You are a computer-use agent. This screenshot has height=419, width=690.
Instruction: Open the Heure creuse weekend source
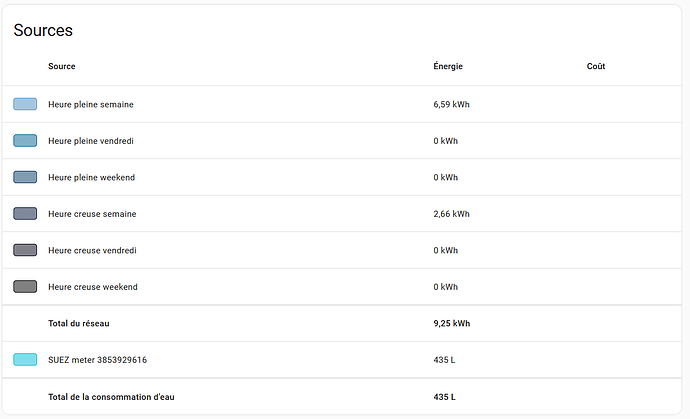(x=93, y=287)
